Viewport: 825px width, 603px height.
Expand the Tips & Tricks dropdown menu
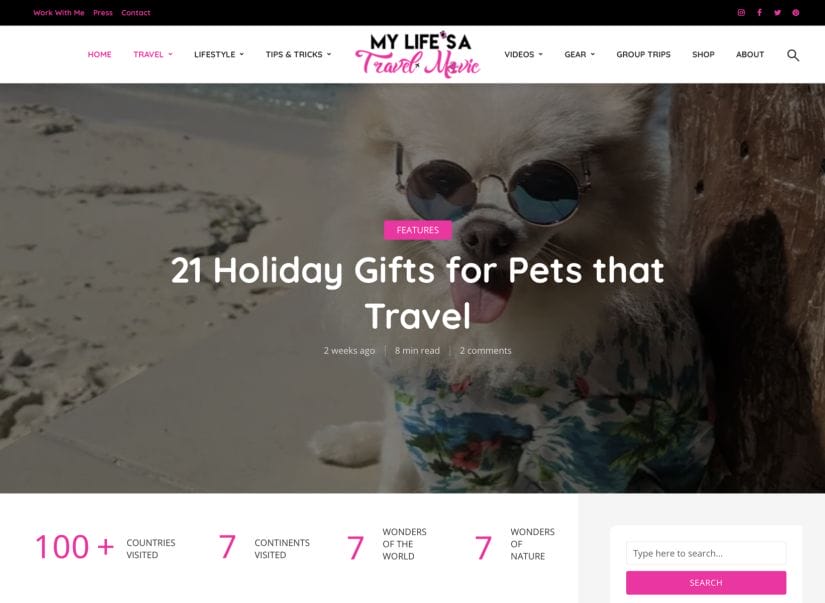point(298,54)
